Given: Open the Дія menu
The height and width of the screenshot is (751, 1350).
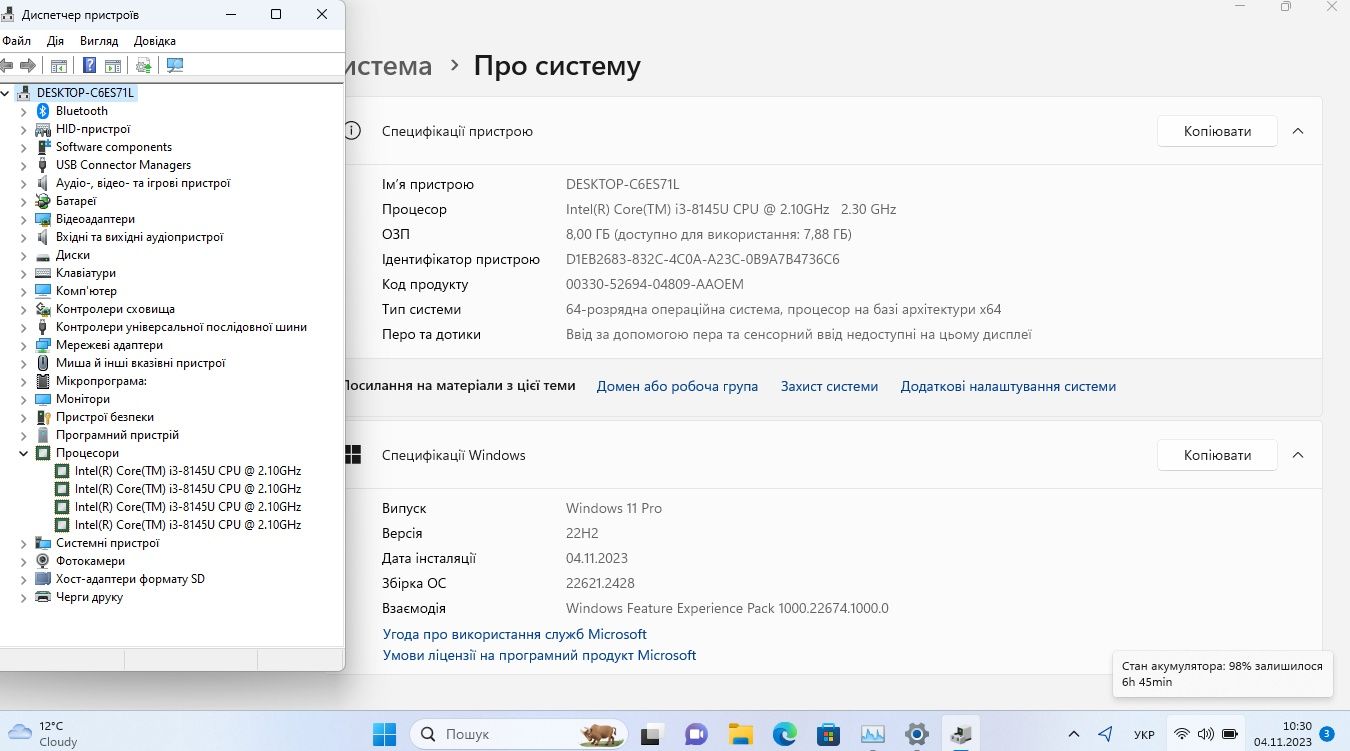Looking at the screenshot, I should (x=55, y=41).
